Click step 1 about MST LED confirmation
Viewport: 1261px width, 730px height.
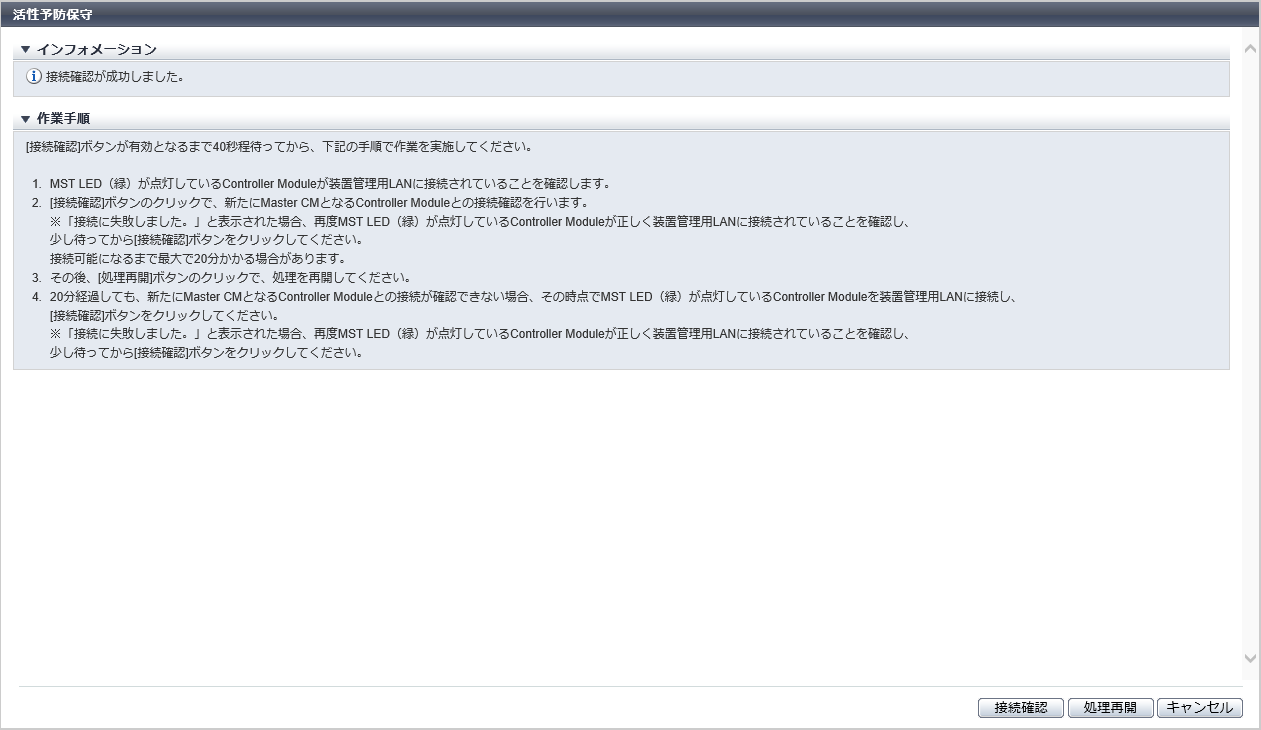tap(330, 184)
